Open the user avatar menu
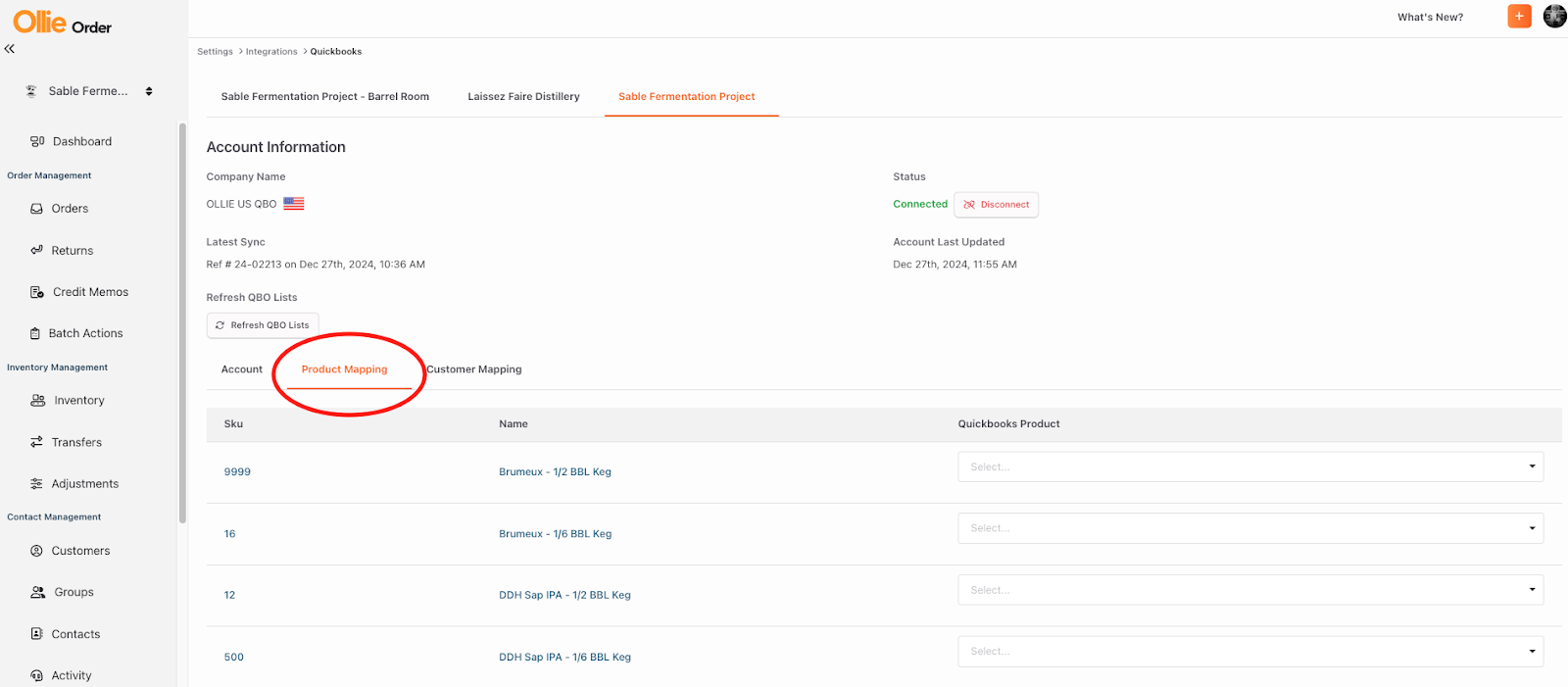This screenshot has width=1568, height=687. point(1554,16)
